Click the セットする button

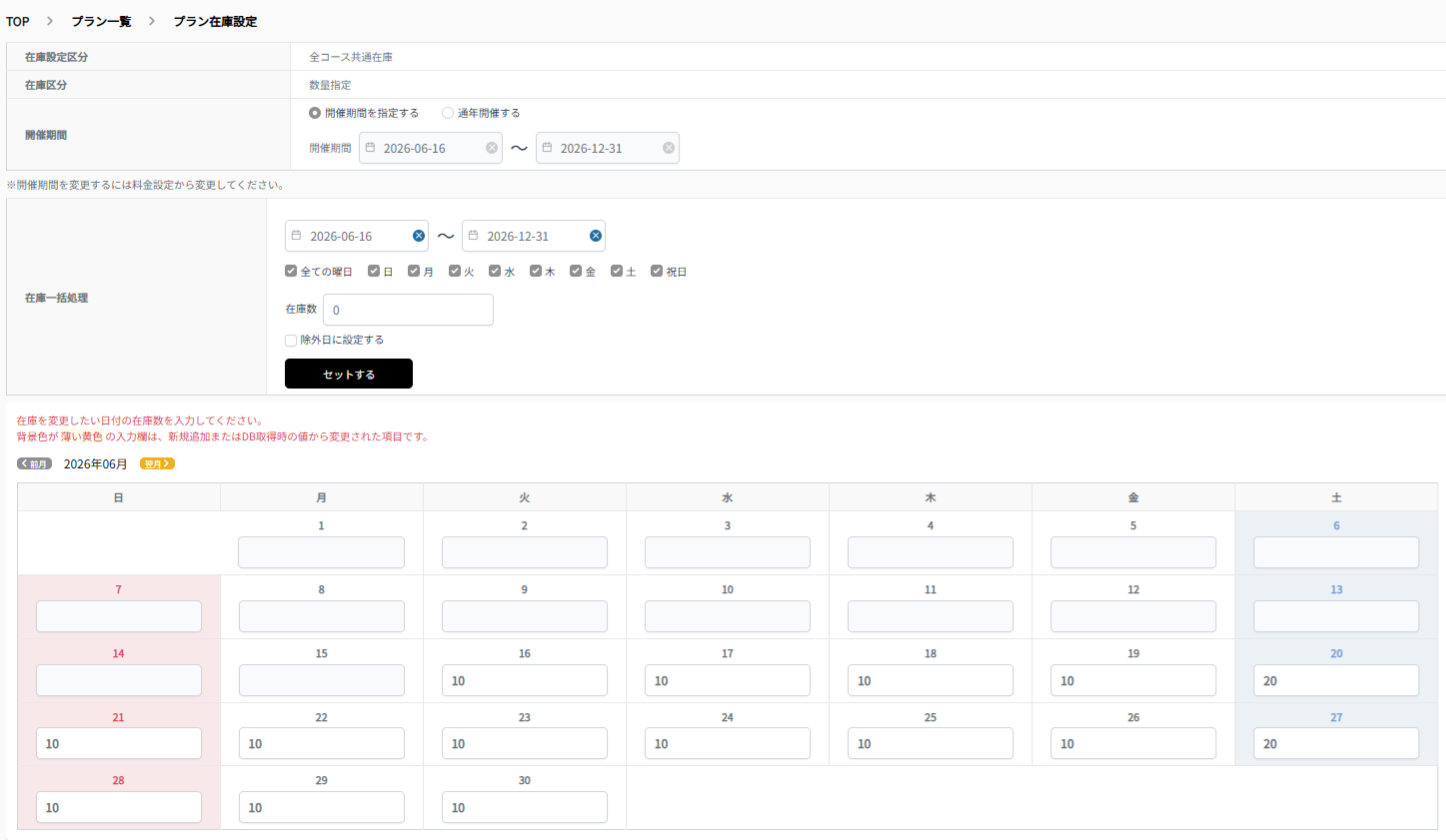[x=349, y=374]
